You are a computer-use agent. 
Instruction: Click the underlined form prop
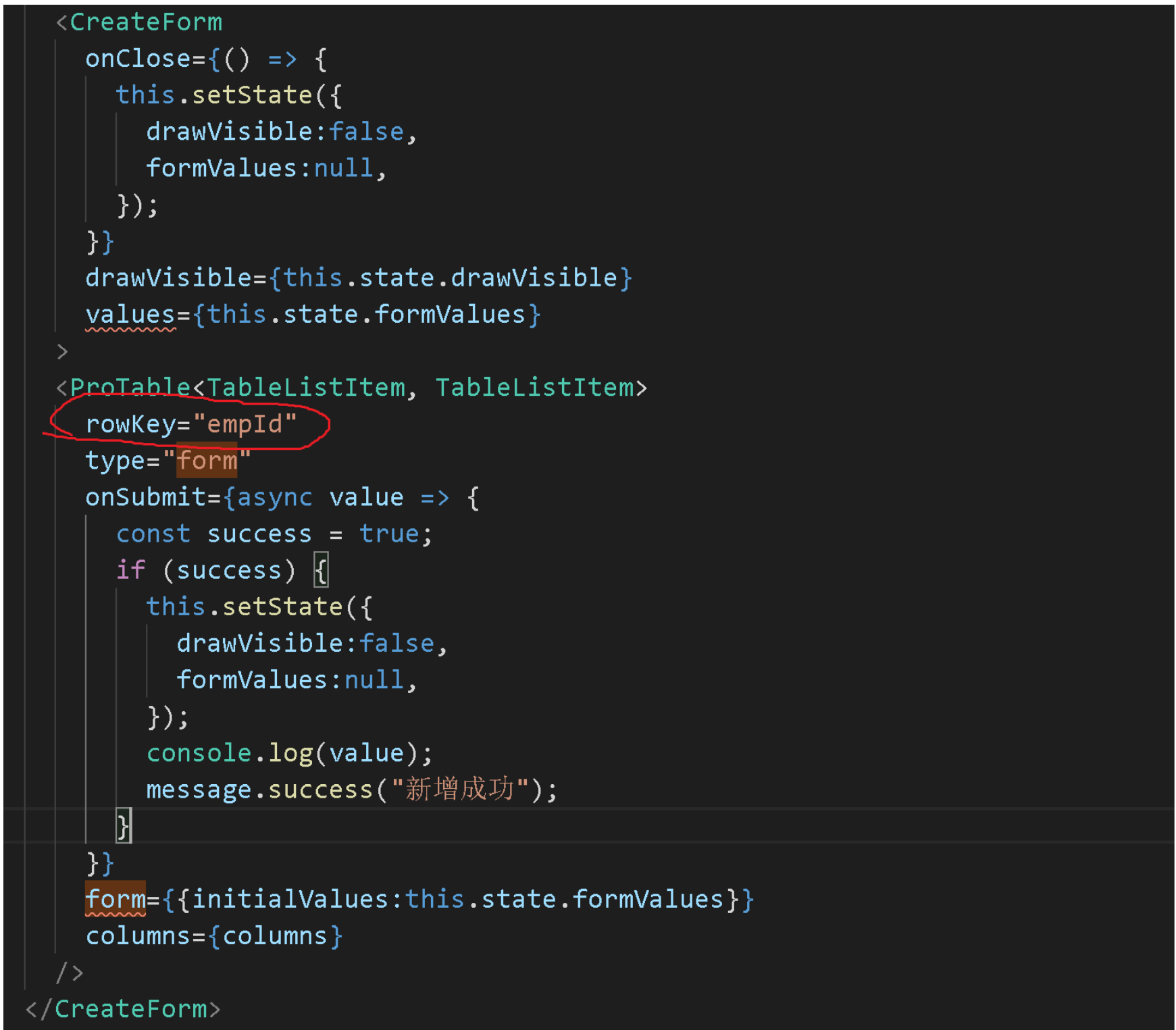coord(115,898)
